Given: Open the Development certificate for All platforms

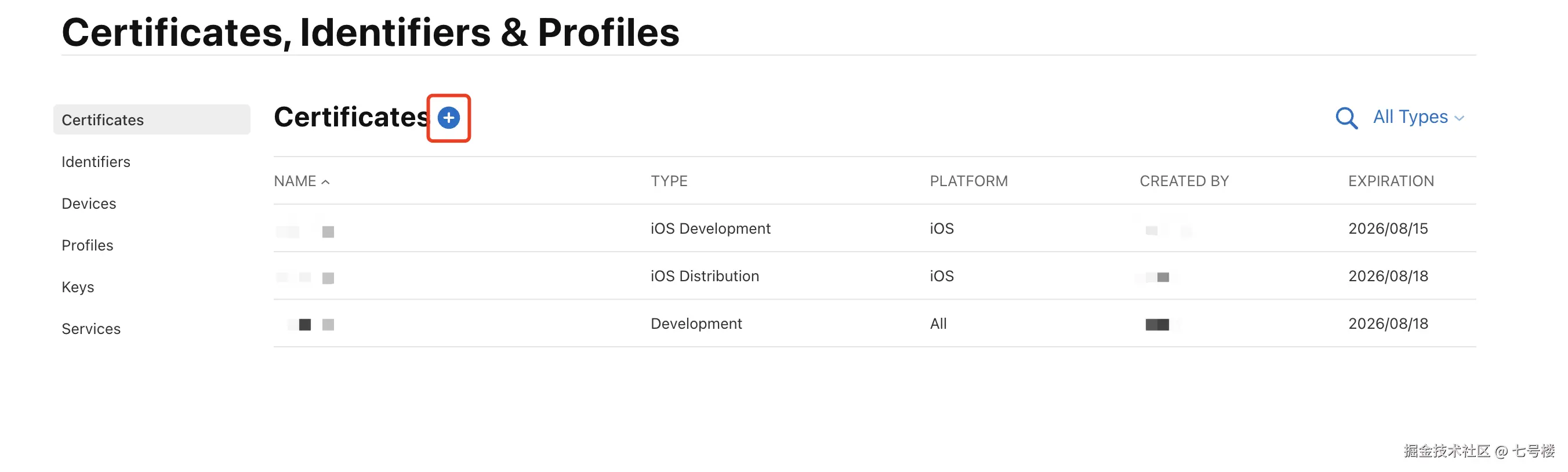Looking at the screenshot, I should click(x=696, y=324).
